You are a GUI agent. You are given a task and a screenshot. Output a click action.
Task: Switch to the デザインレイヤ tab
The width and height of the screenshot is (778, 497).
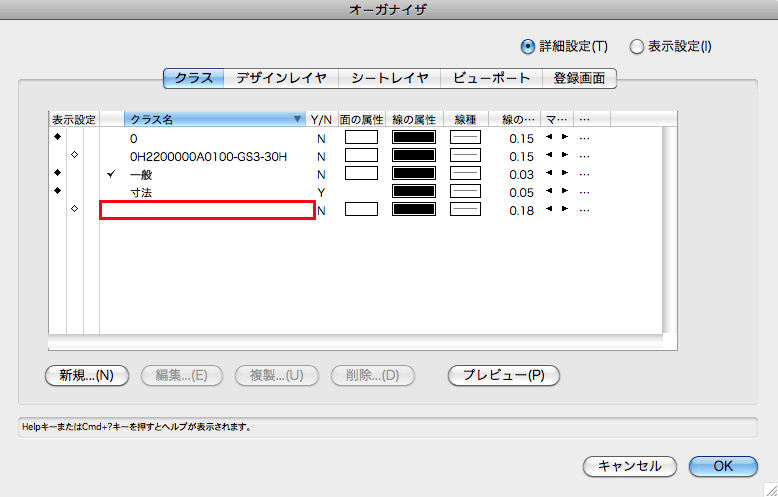click(x=281, y=78)
